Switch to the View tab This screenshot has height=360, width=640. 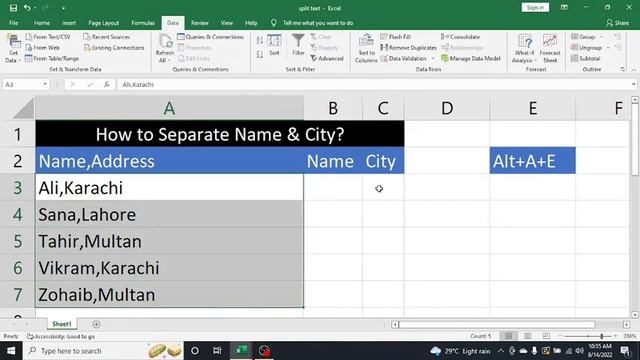227,23
